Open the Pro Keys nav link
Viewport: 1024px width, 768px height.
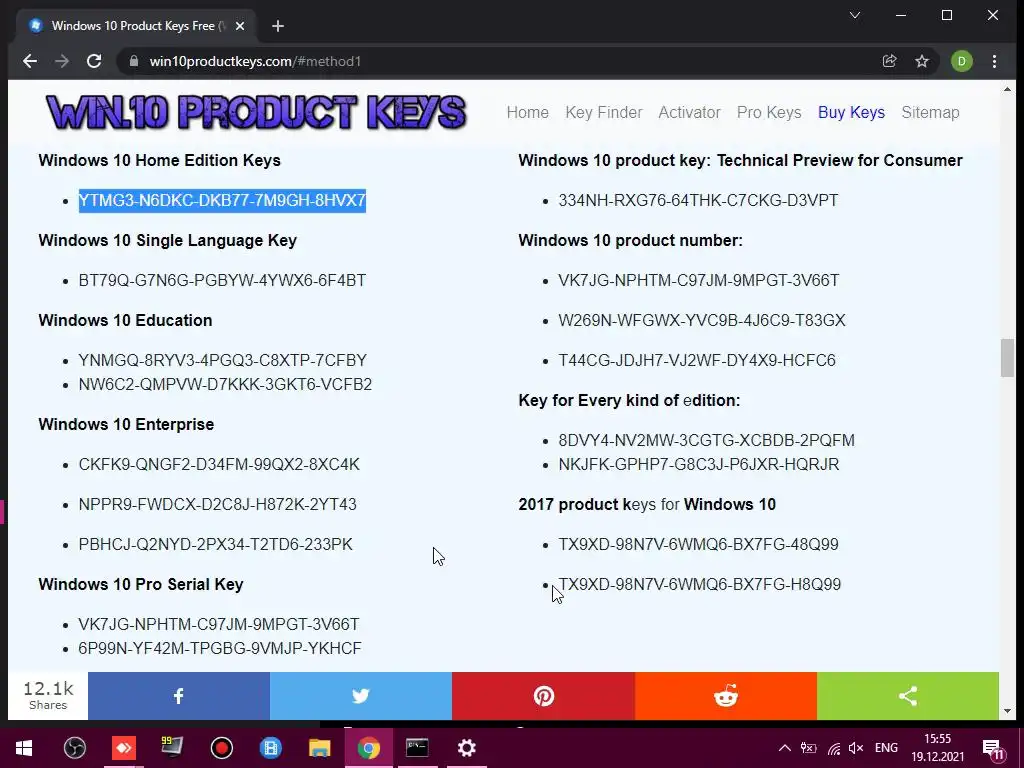(x=769, y=112)
